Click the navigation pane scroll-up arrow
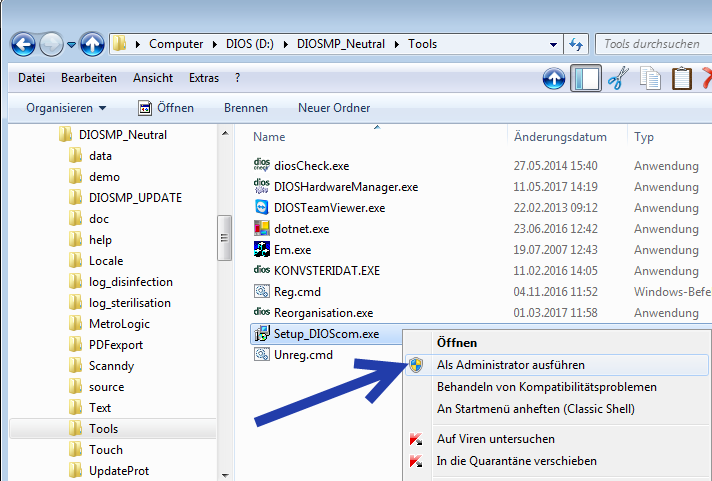This screenshot has height=481, width=712. point(225,133)
